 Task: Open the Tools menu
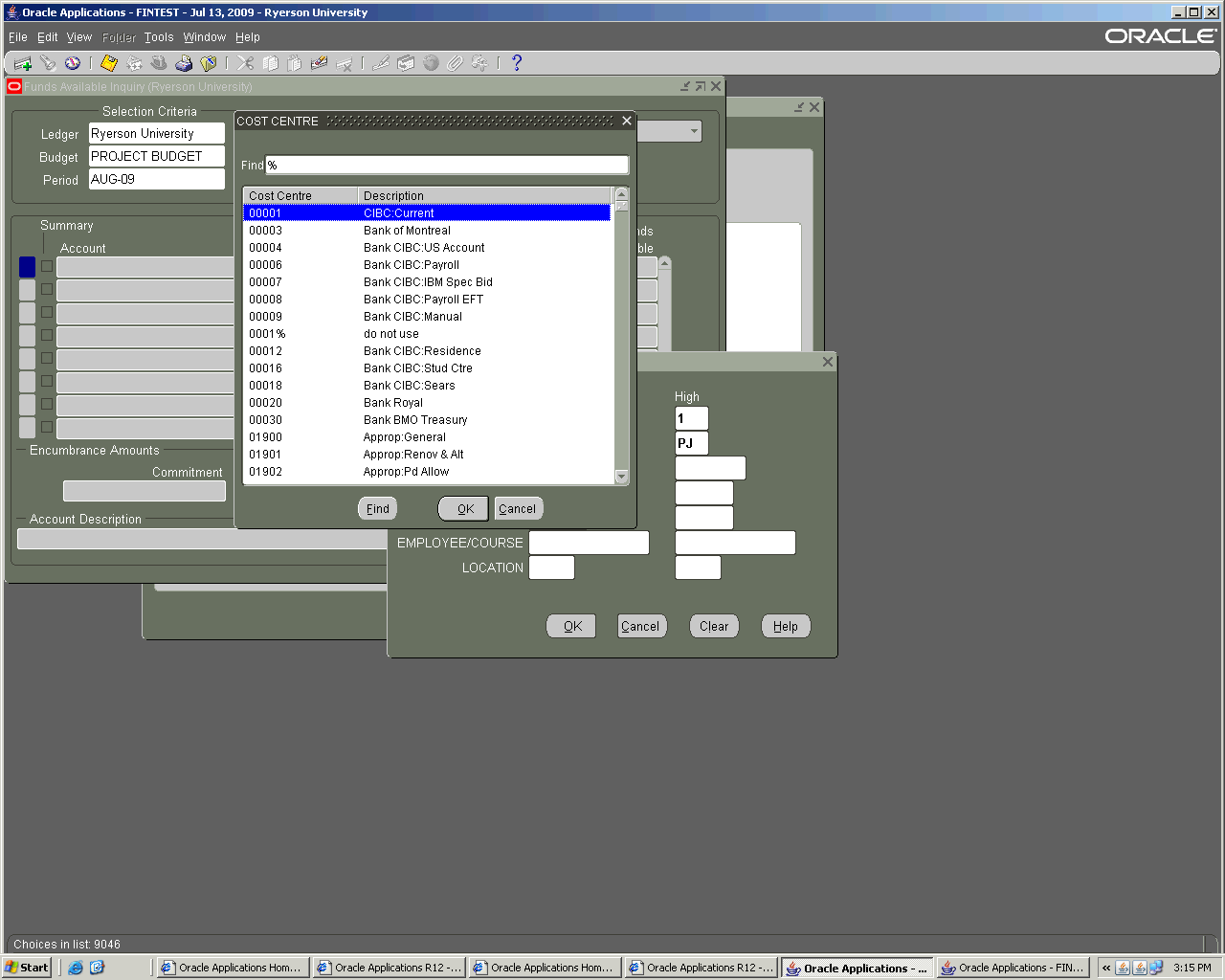click(159, 37)
